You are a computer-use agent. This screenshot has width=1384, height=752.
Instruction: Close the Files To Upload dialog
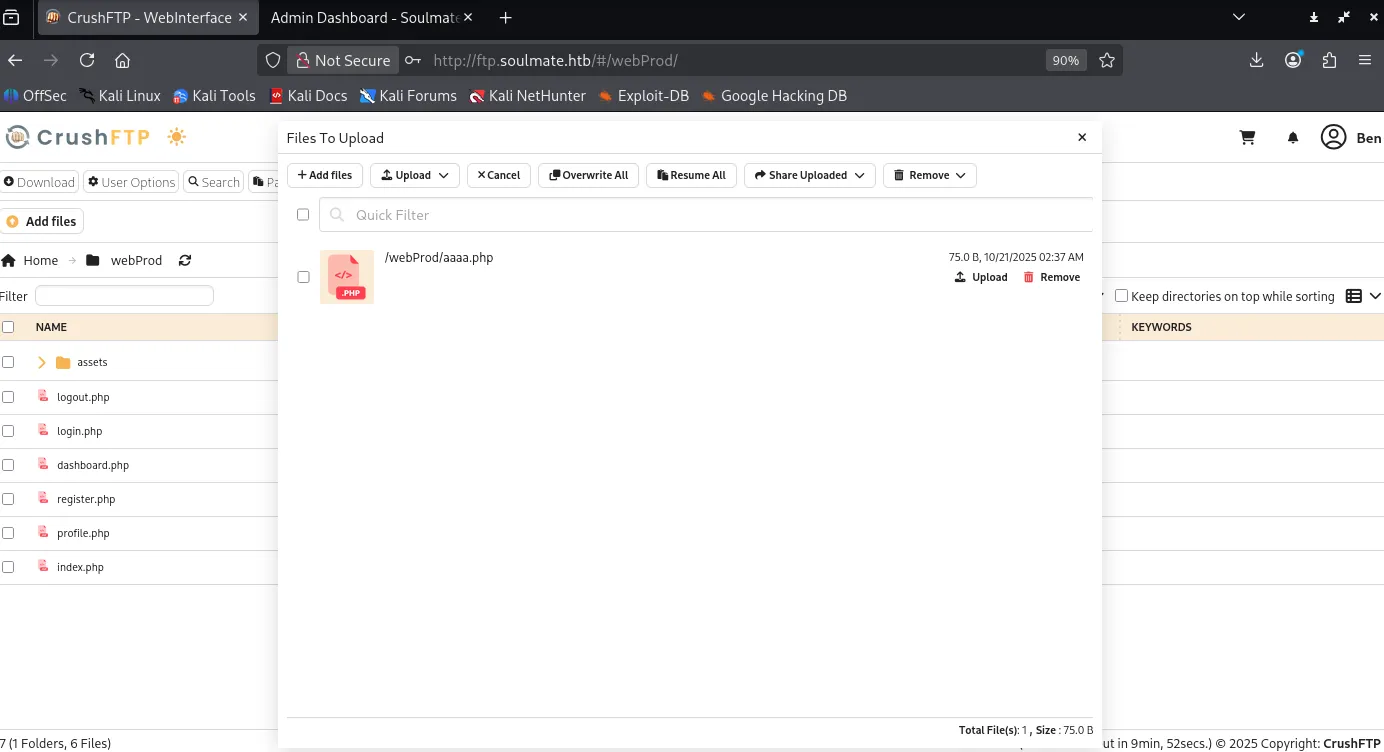click(1082, 137)
